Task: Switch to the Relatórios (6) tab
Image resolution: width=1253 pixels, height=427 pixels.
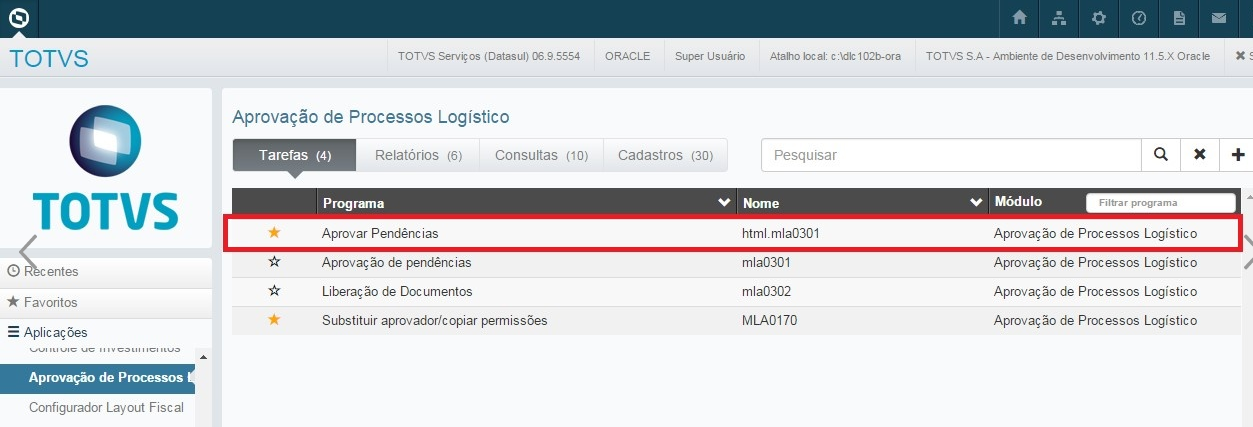Action: [417, 155]
